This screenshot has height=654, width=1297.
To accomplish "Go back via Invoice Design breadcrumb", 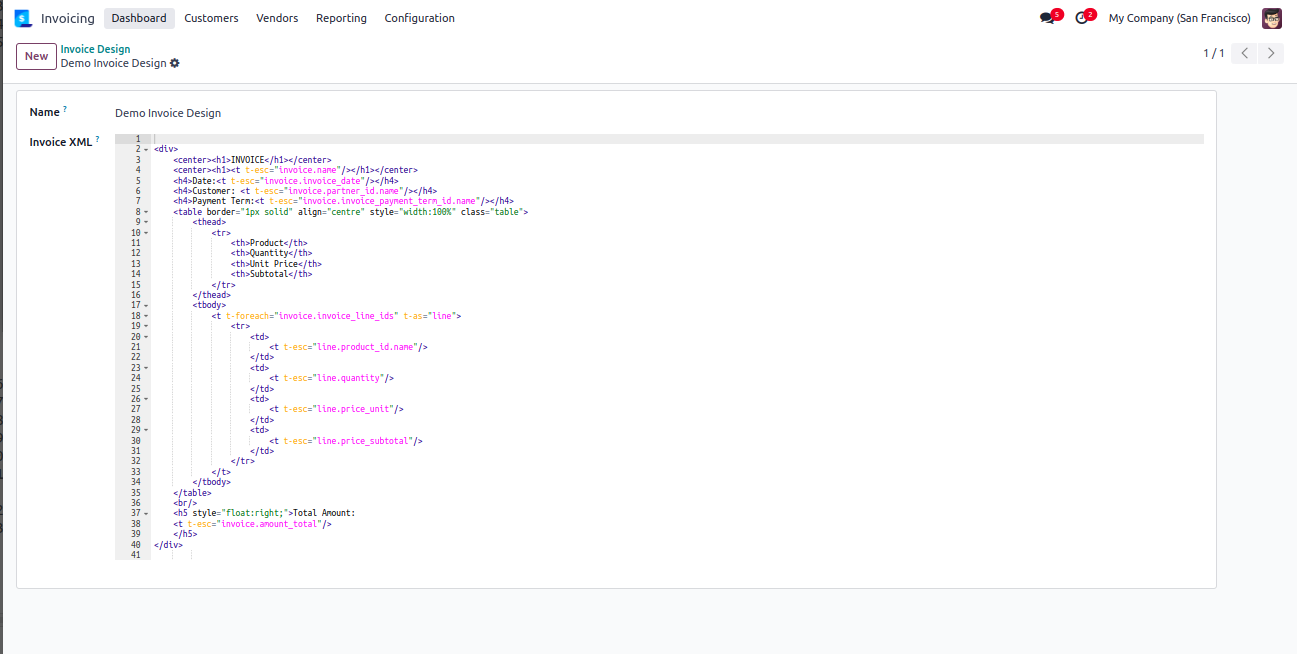I will pyautogui.click(x=95, y=49).
